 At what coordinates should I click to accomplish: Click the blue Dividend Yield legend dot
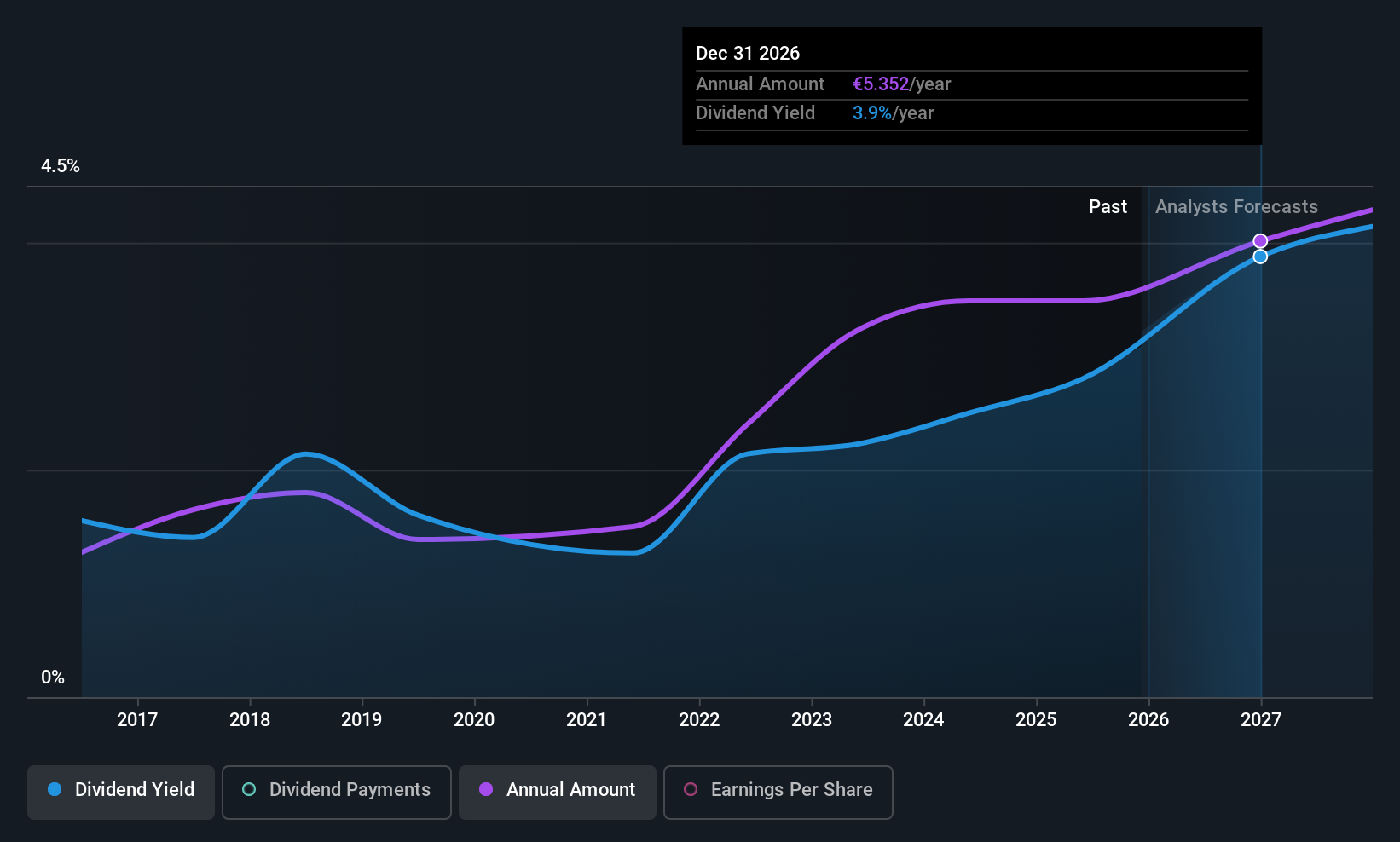click(x=55, y=790)
